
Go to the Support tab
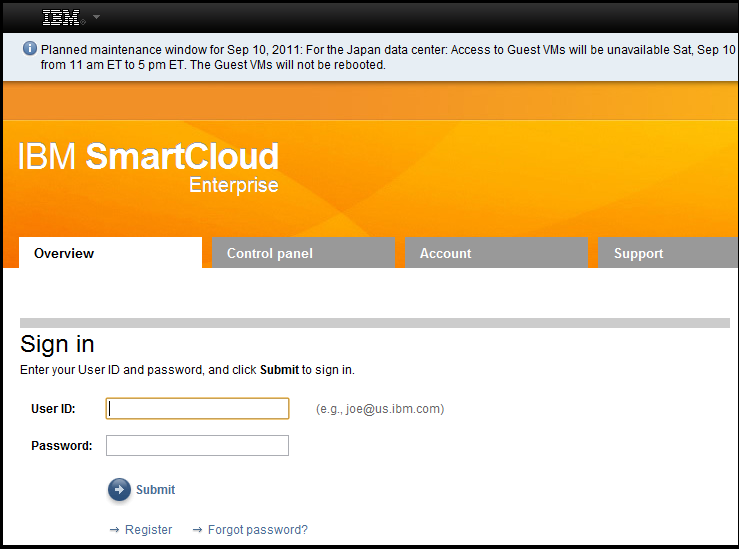(668, 253)
